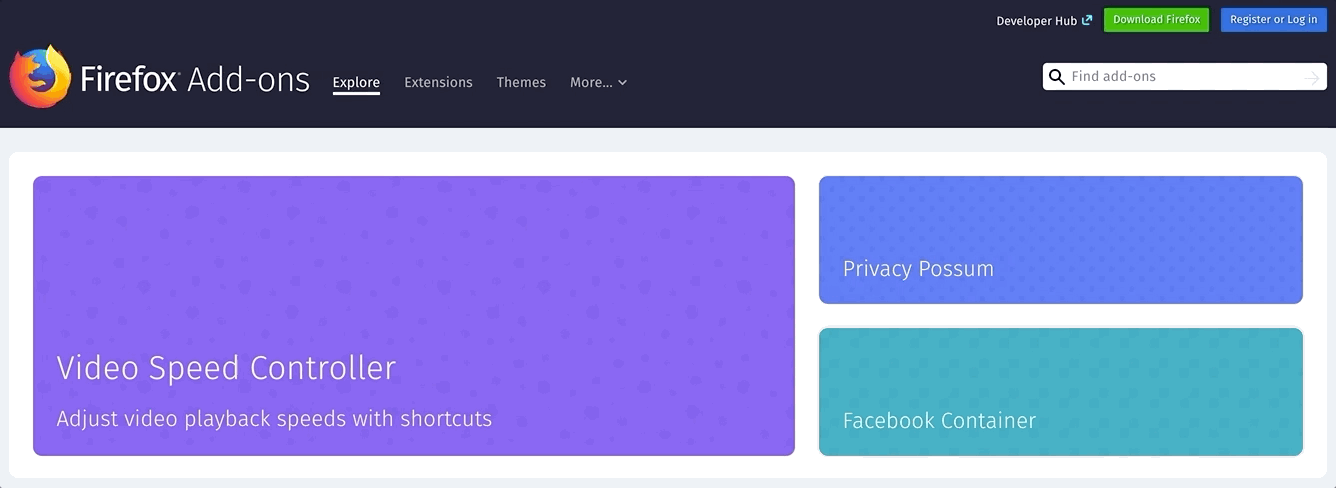Click 'Adjust video playback speeds with shortcuts' text

pos(274,419)
